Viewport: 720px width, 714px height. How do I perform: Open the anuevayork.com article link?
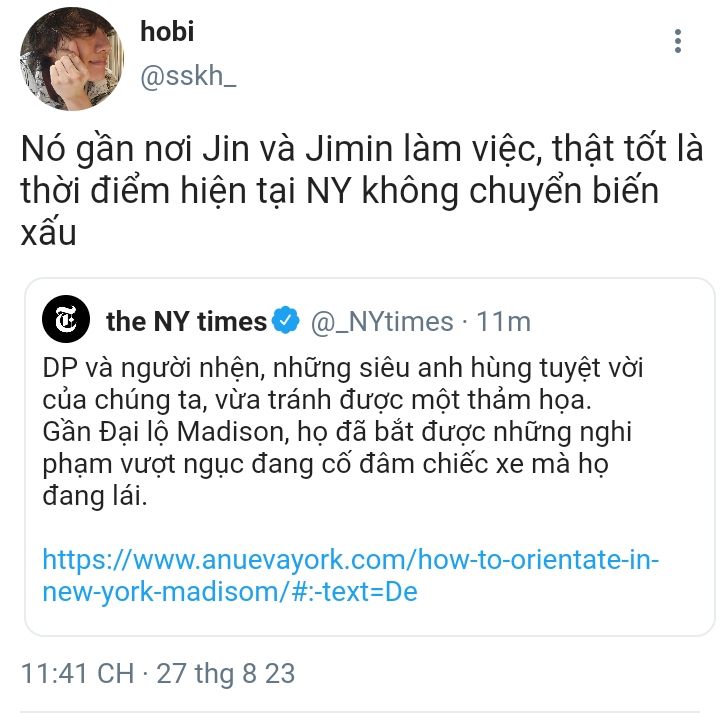pyautogui.click(x=351, y=575)
